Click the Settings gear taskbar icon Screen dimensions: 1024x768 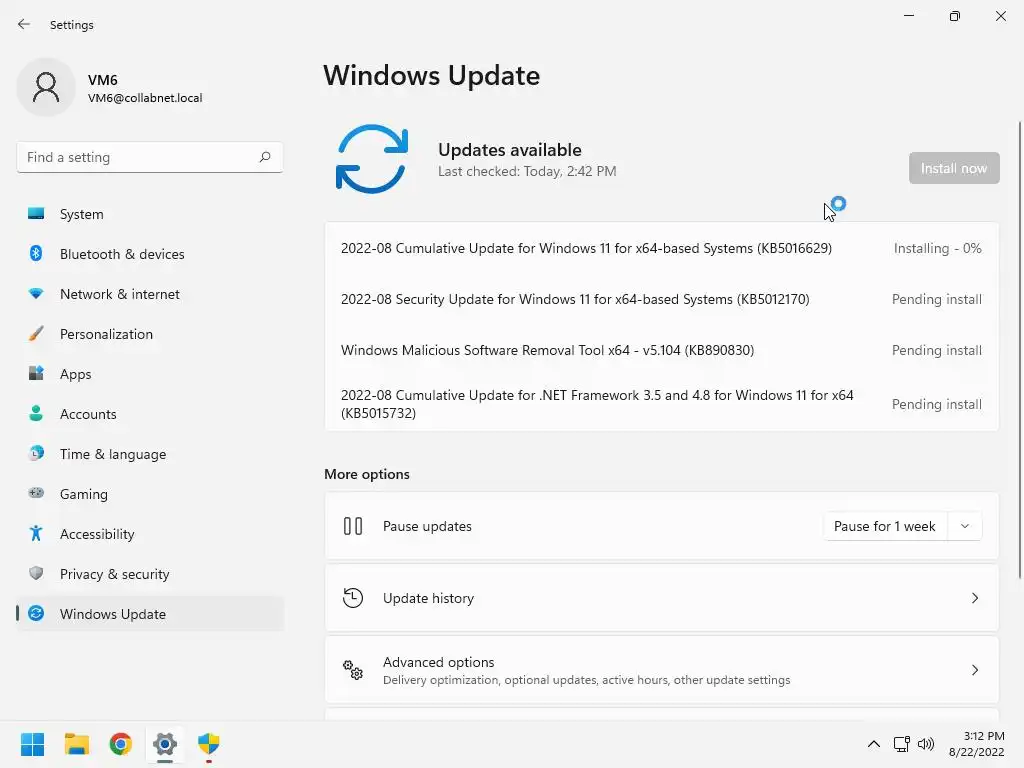click(x=165, y=744)
